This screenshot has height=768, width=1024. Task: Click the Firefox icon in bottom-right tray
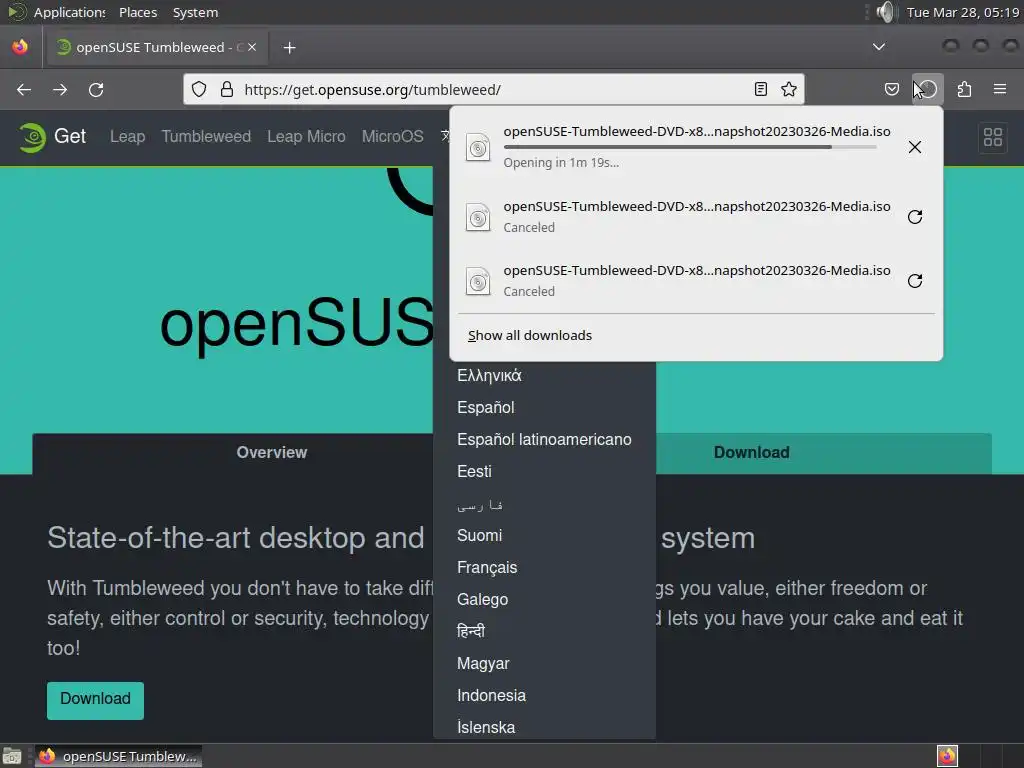coord(947,756)
